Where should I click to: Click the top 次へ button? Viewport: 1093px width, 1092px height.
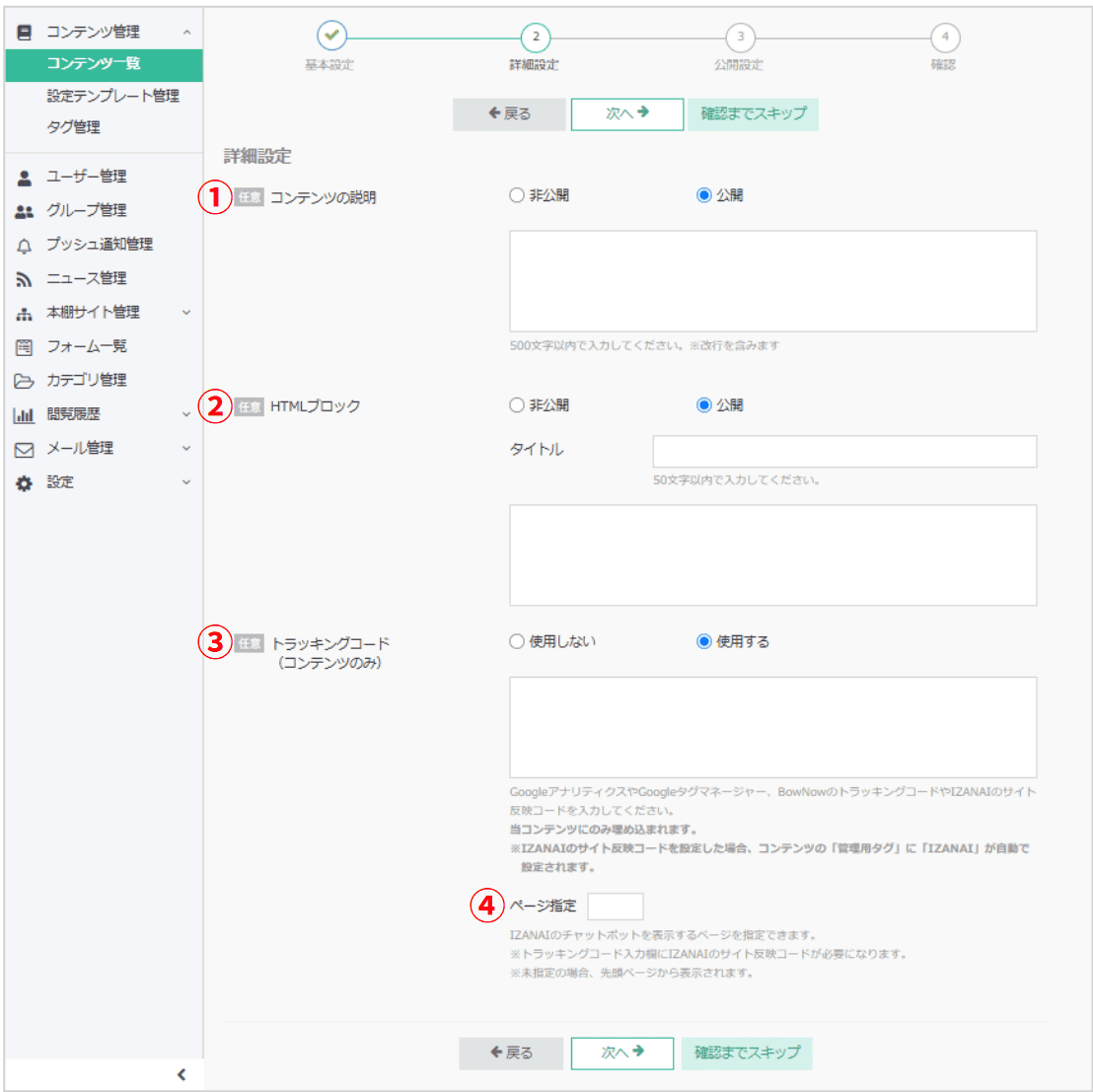coord(626,114)
